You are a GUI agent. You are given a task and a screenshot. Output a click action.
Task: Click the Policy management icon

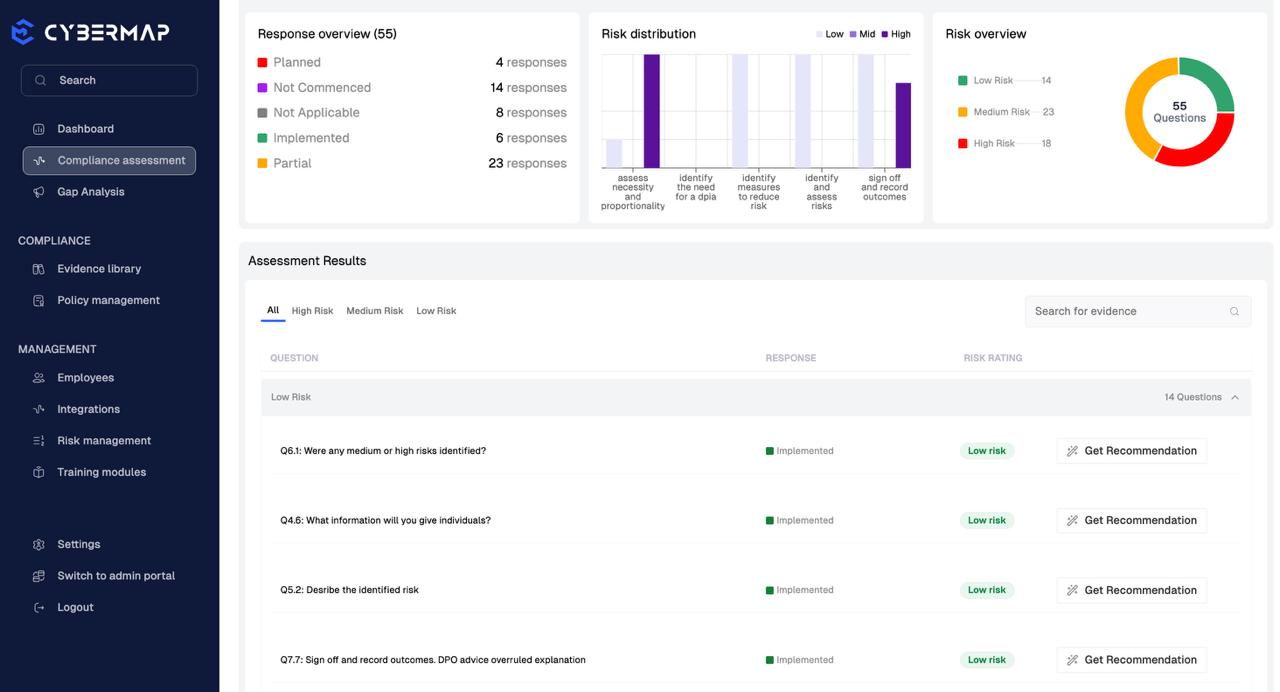(x=39, y=300)
